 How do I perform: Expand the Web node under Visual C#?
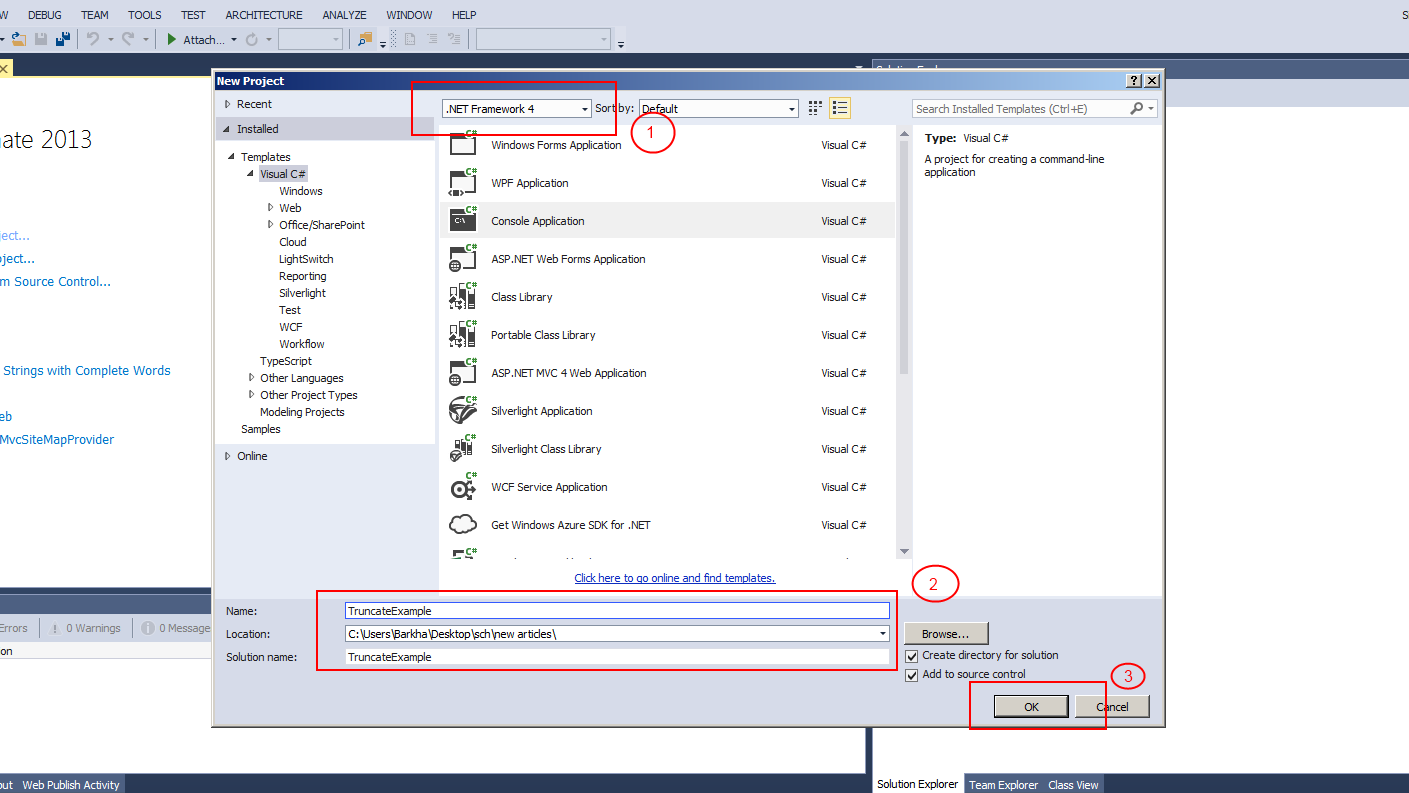click(x=271, y=208)
